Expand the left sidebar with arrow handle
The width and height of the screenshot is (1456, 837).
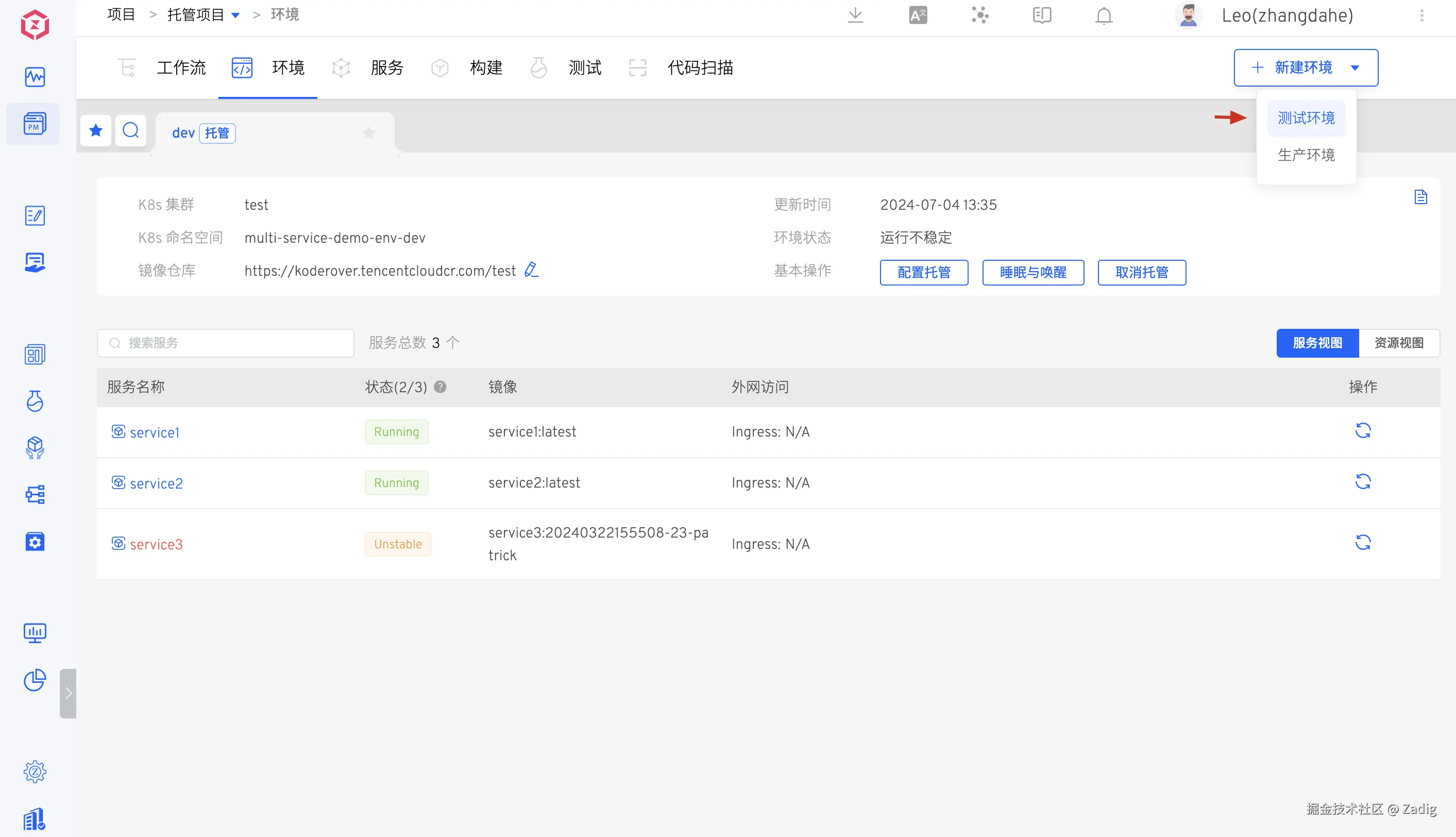[x=68, y=693]
